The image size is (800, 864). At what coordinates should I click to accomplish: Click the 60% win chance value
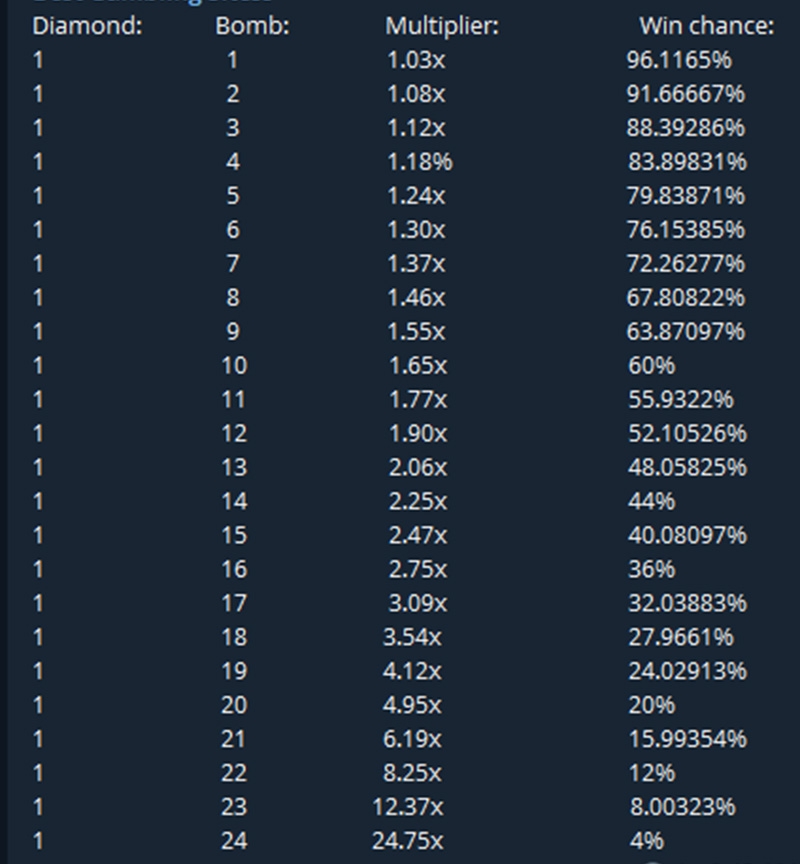(x=651, y=365)
